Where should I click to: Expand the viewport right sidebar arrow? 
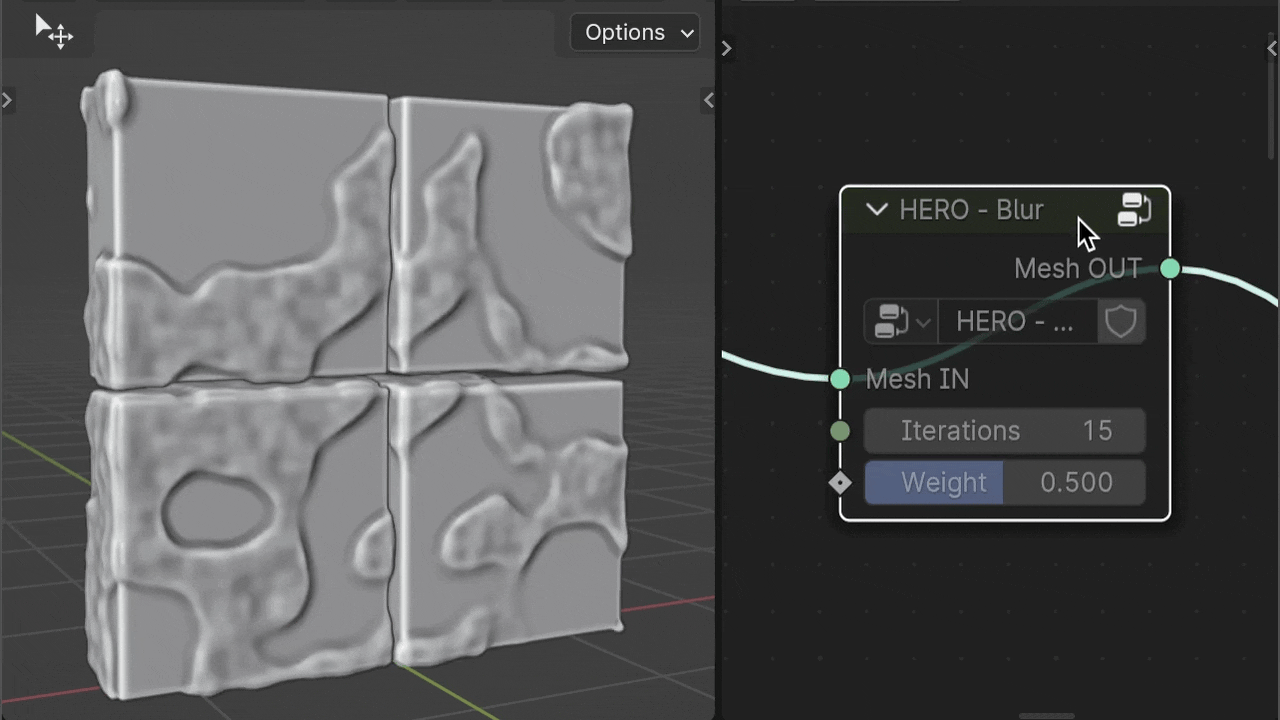coord(708,100)
